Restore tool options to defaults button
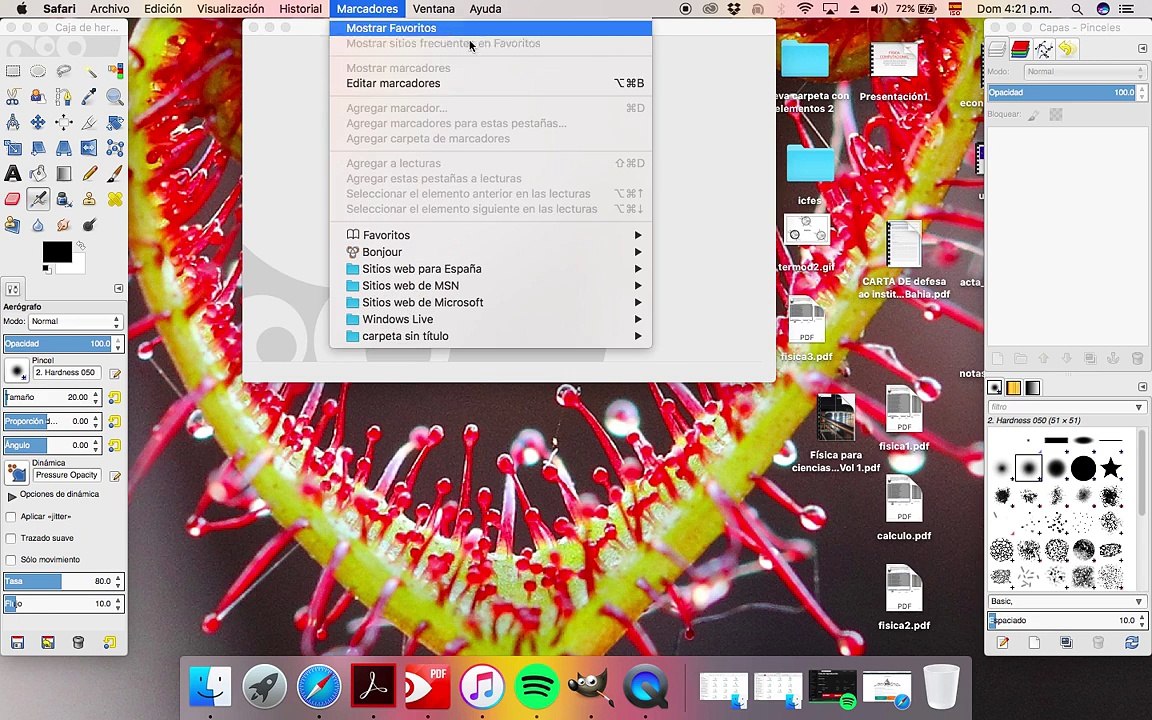This screenshot has width=1152, height=720. (109, 642)
